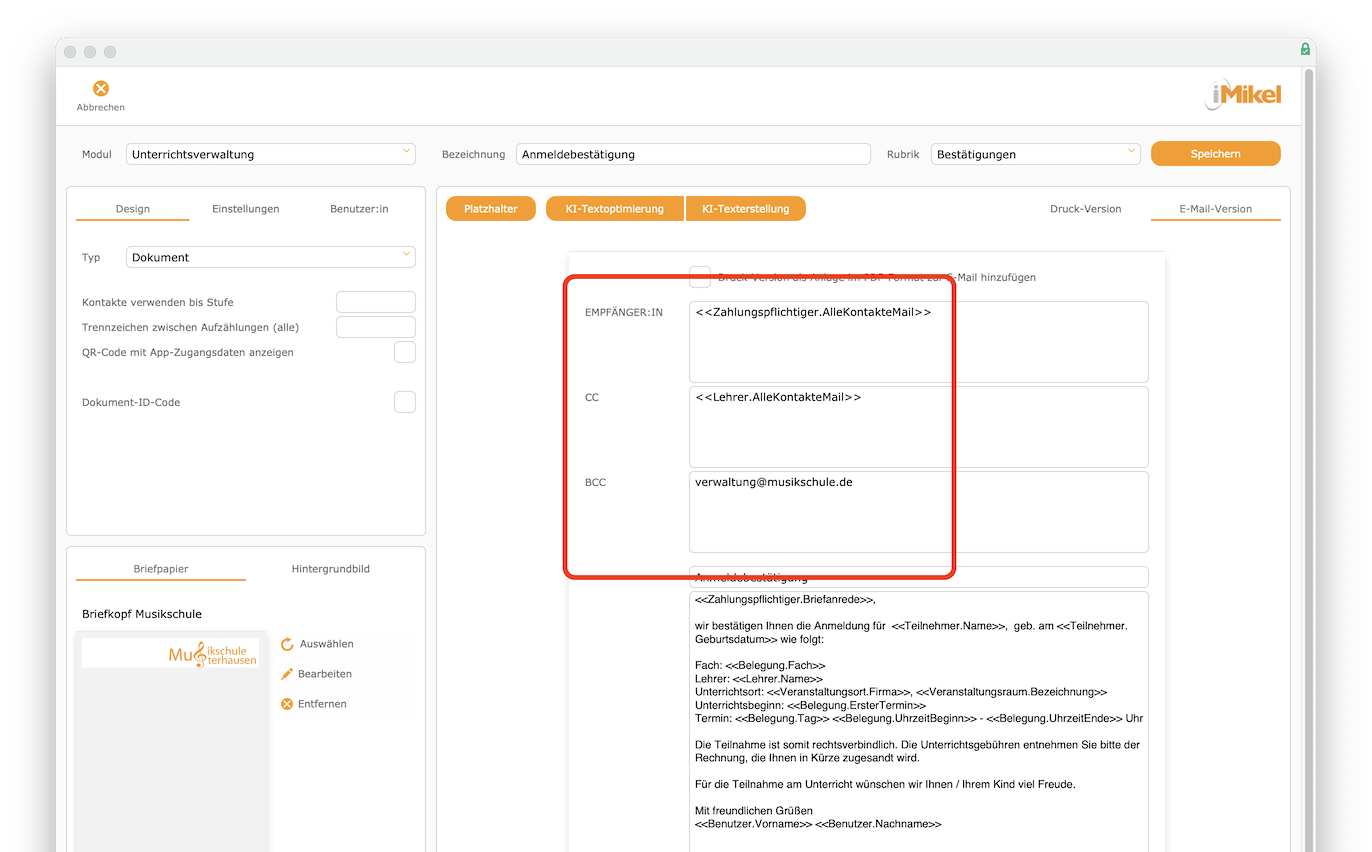Click the Auswählen refresh arrow icon
Viewport: 1372px width, 852px height.
click(288, 645)
